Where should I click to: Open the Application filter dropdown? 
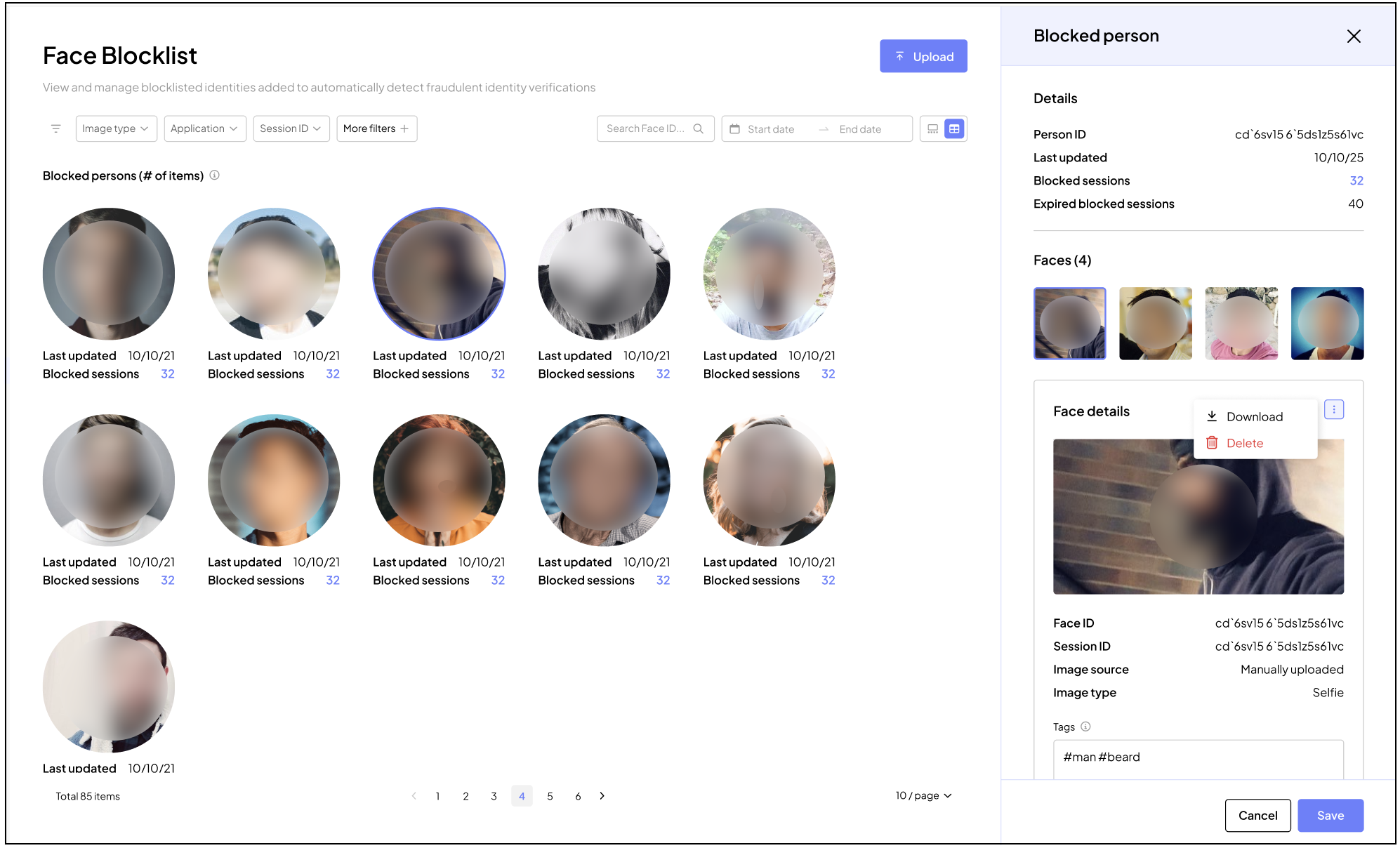click(x=205, y=128)
